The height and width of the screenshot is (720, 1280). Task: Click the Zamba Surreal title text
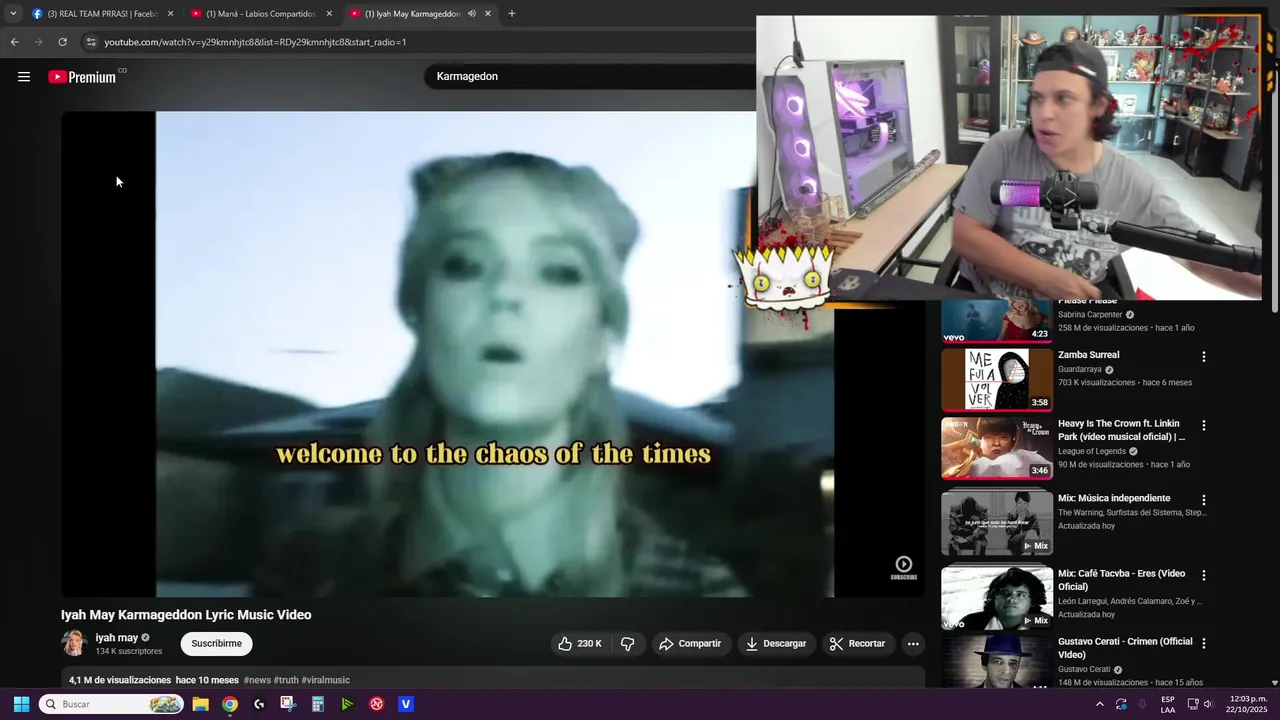point(1089,355)
